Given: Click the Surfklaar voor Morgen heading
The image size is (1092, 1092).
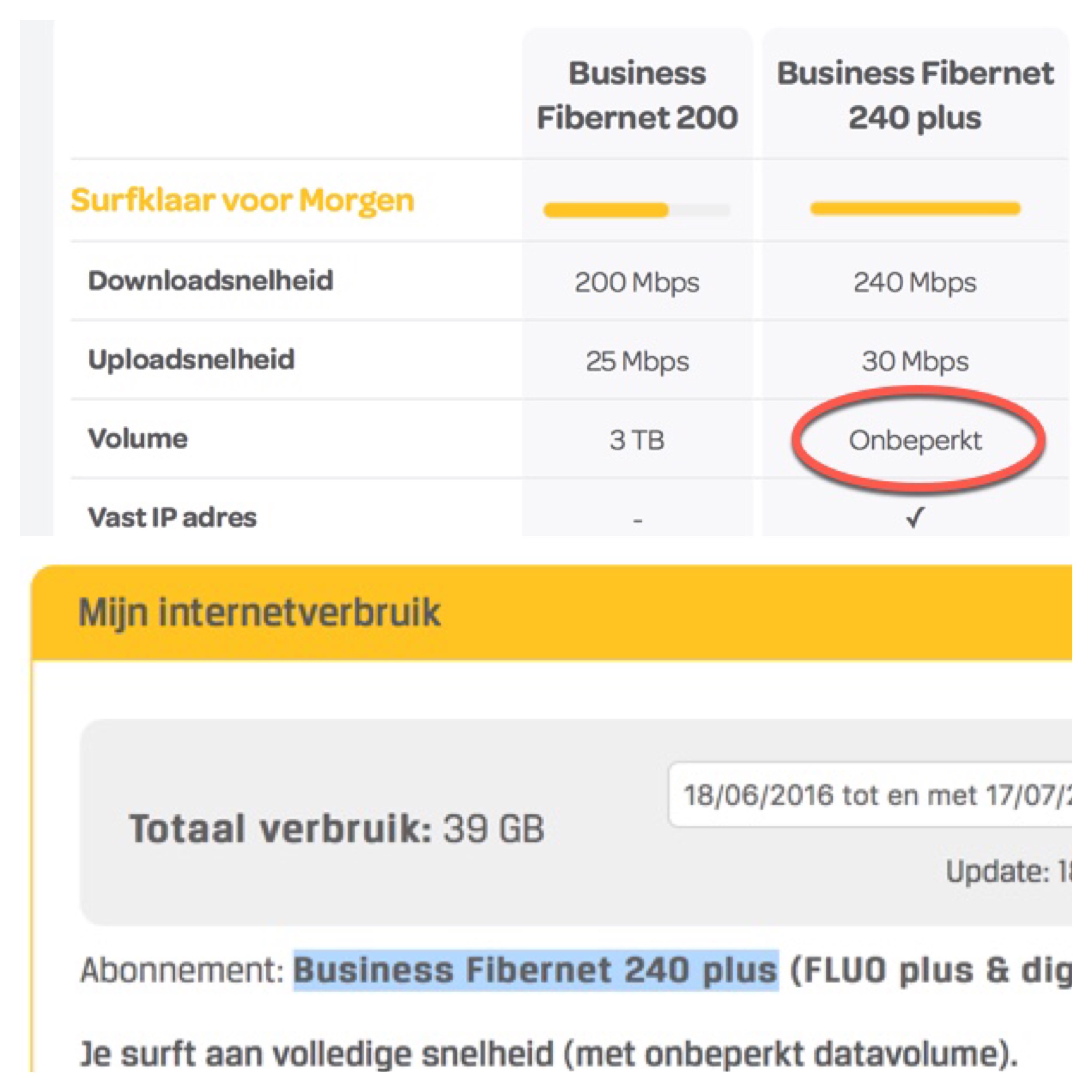Looking at the screenshot, I should (x=243, y=200).
